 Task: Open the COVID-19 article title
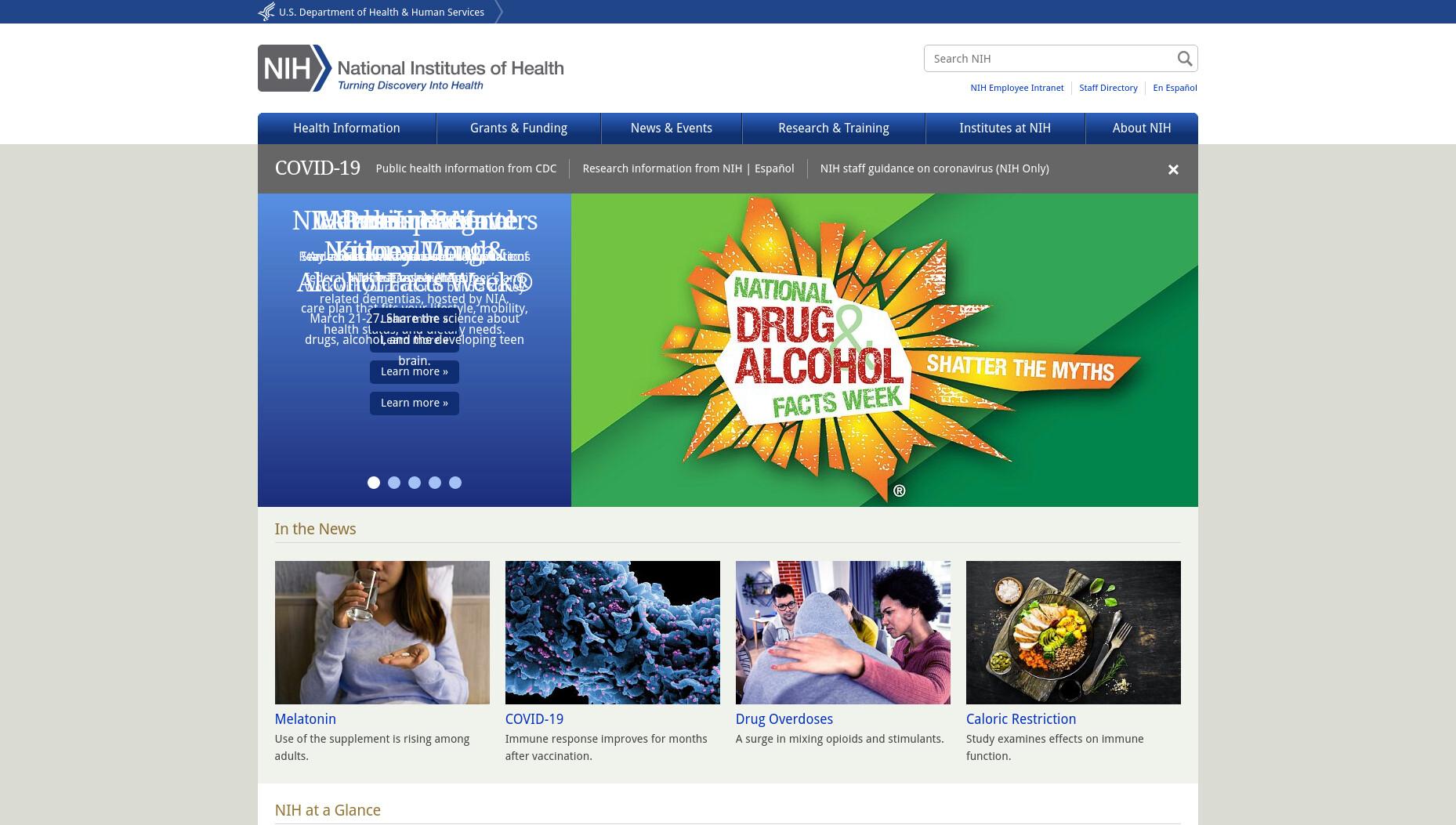tap(534, 719)
